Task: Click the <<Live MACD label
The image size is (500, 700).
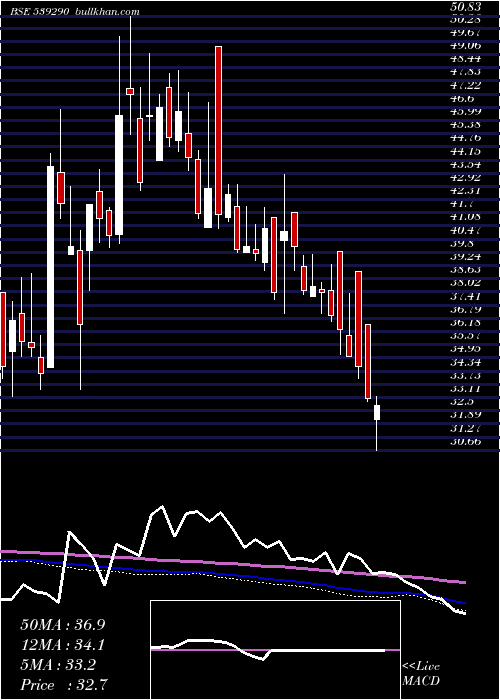Action: coord(421,674)
